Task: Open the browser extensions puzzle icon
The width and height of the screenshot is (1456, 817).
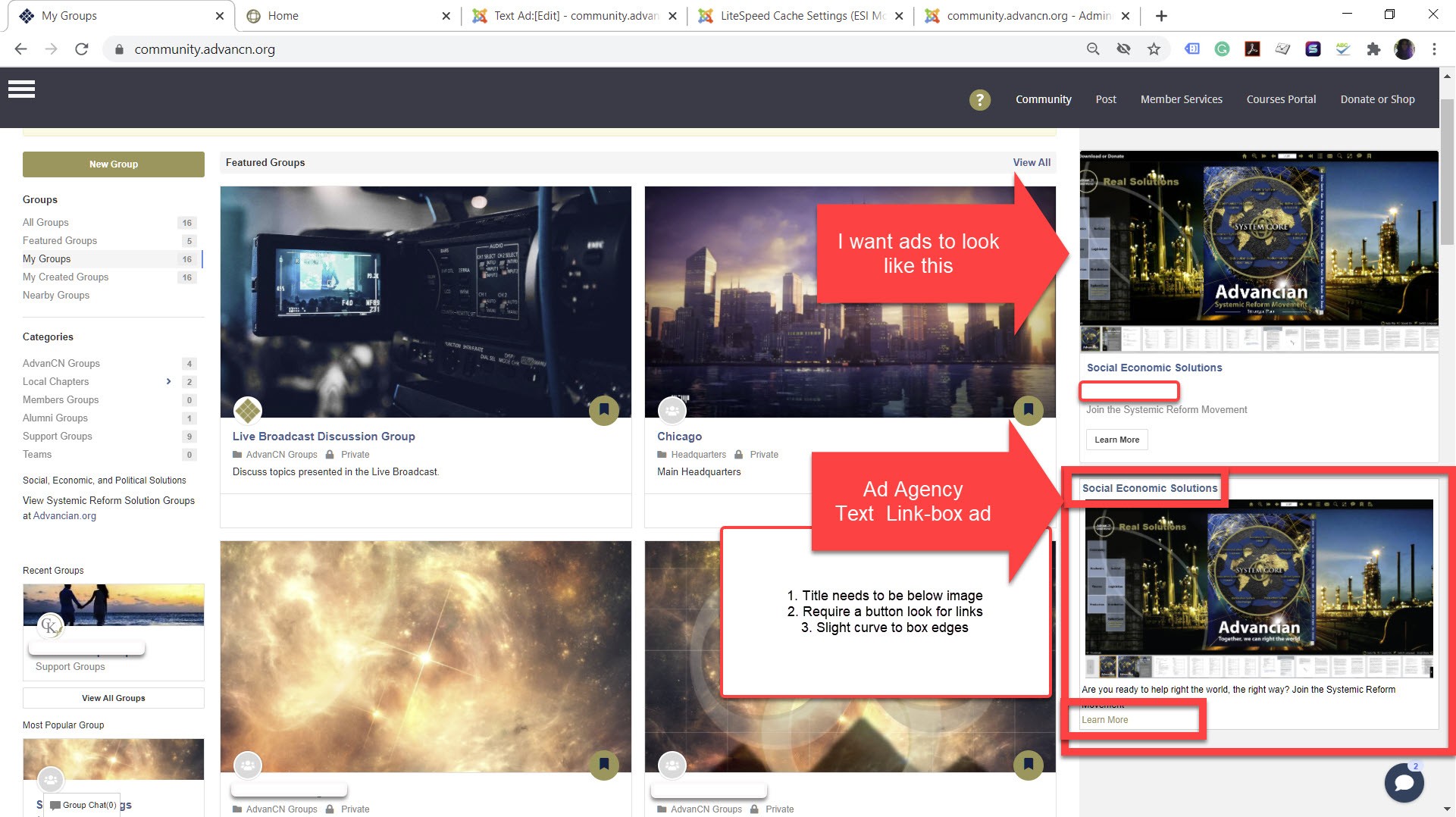Action: (1373, 49)
